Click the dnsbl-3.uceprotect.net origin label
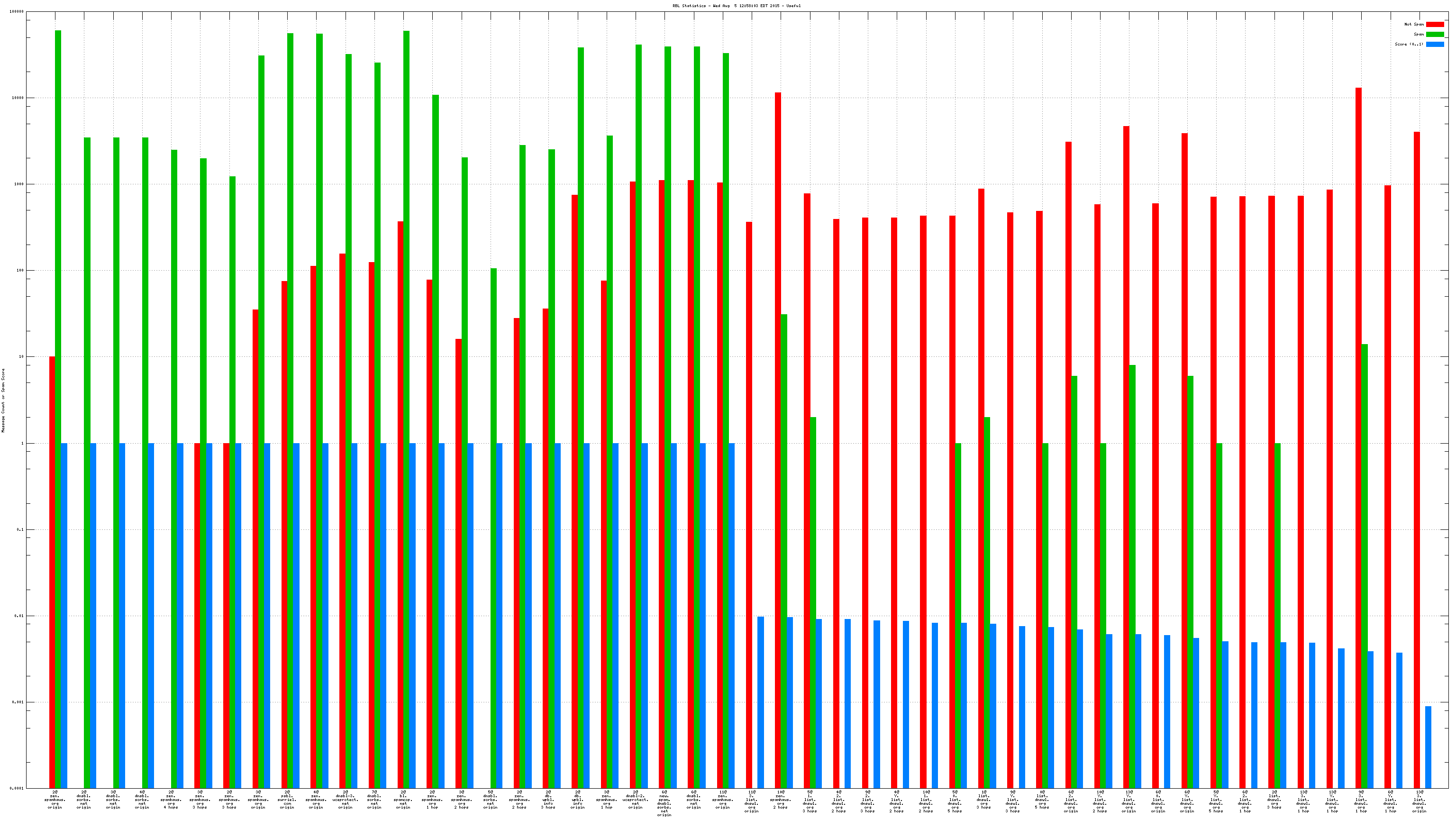The width and height of the screenshot is (1456, 819). [346, 800]
